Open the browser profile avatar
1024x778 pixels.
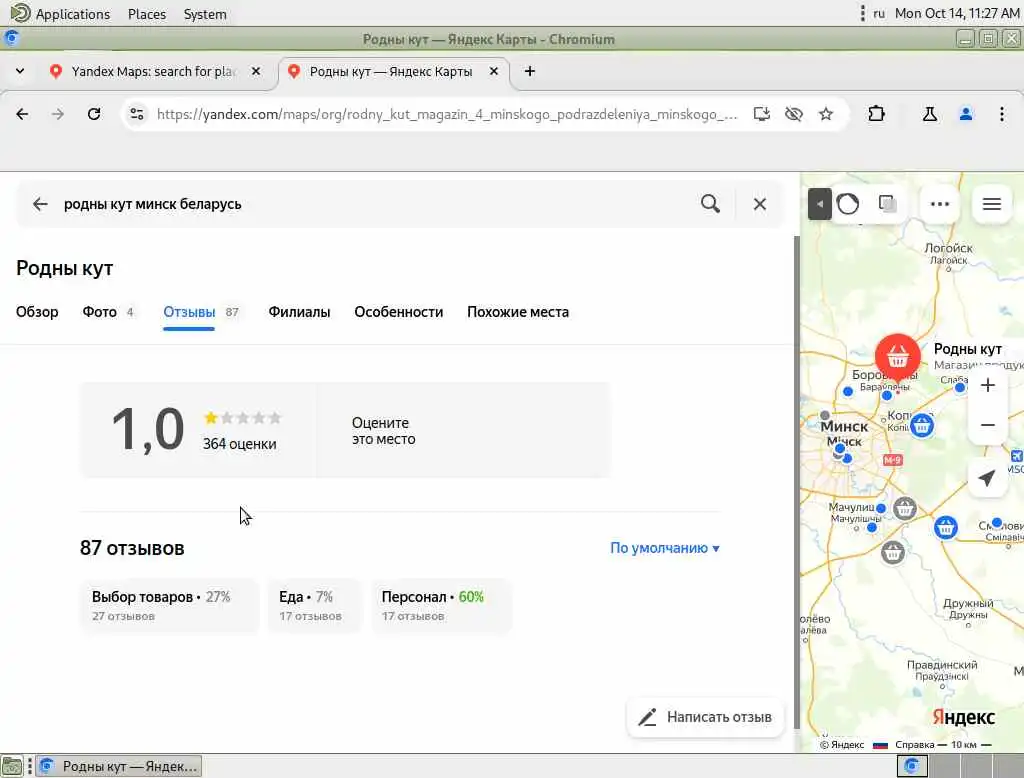point(966,114)
